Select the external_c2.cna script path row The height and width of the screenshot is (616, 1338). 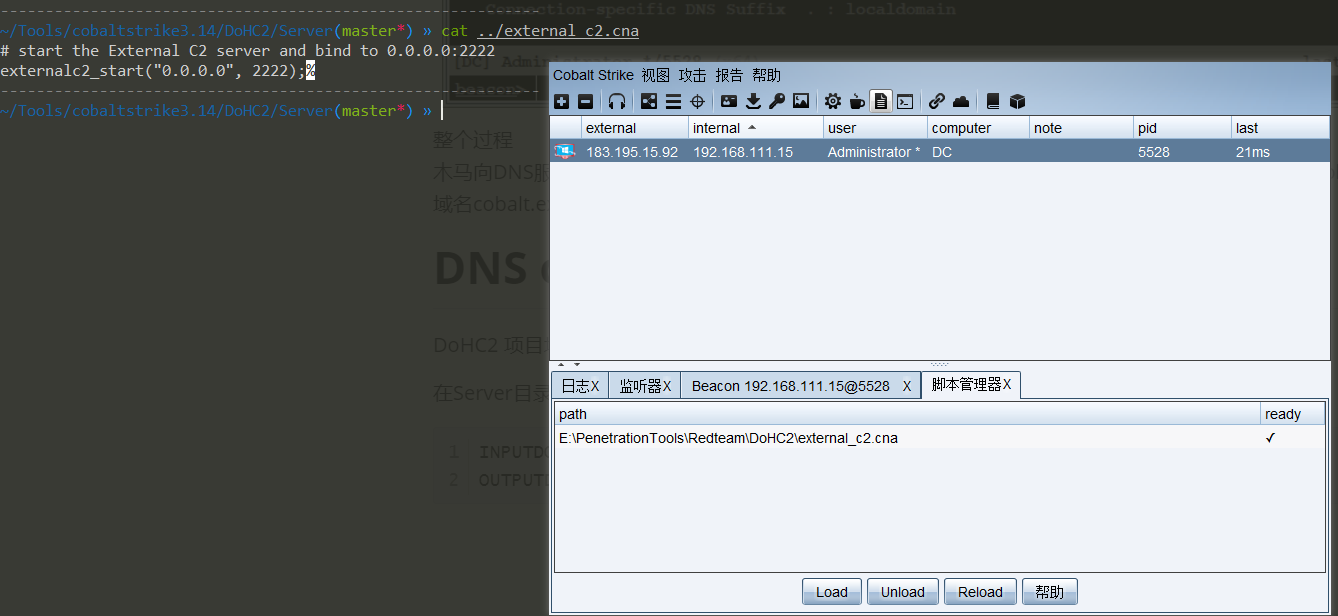point(907,438)
